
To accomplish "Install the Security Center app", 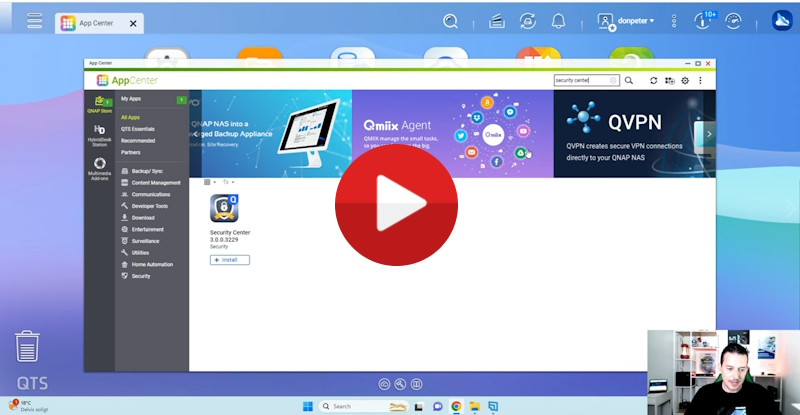I will [230, 260].
